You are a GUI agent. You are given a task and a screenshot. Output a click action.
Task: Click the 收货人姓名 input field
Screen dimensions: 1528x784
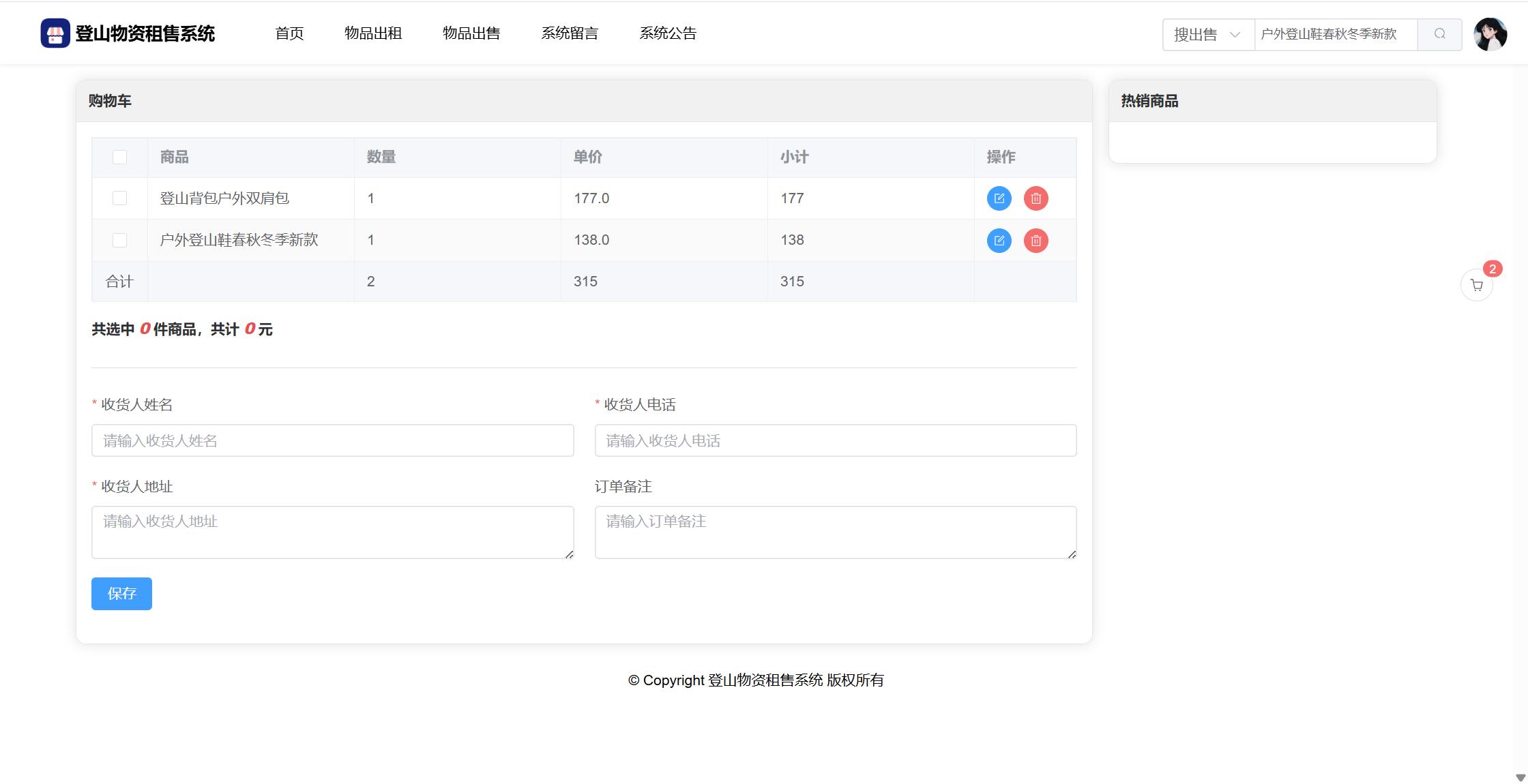click(x=332, y=440)
